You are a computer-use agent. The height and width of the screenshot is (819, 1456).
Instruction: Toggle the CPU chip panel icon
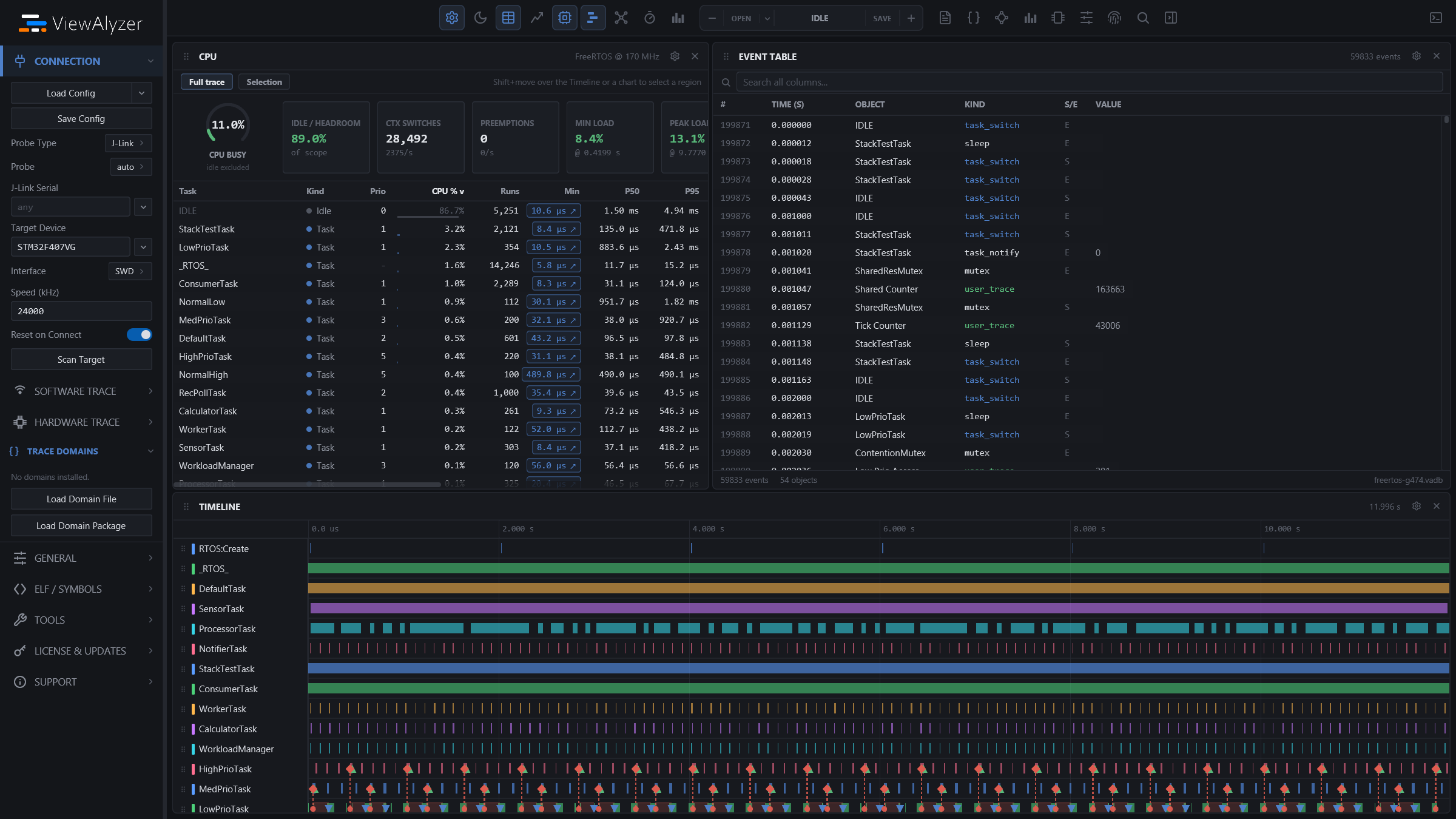coord(565,18)
